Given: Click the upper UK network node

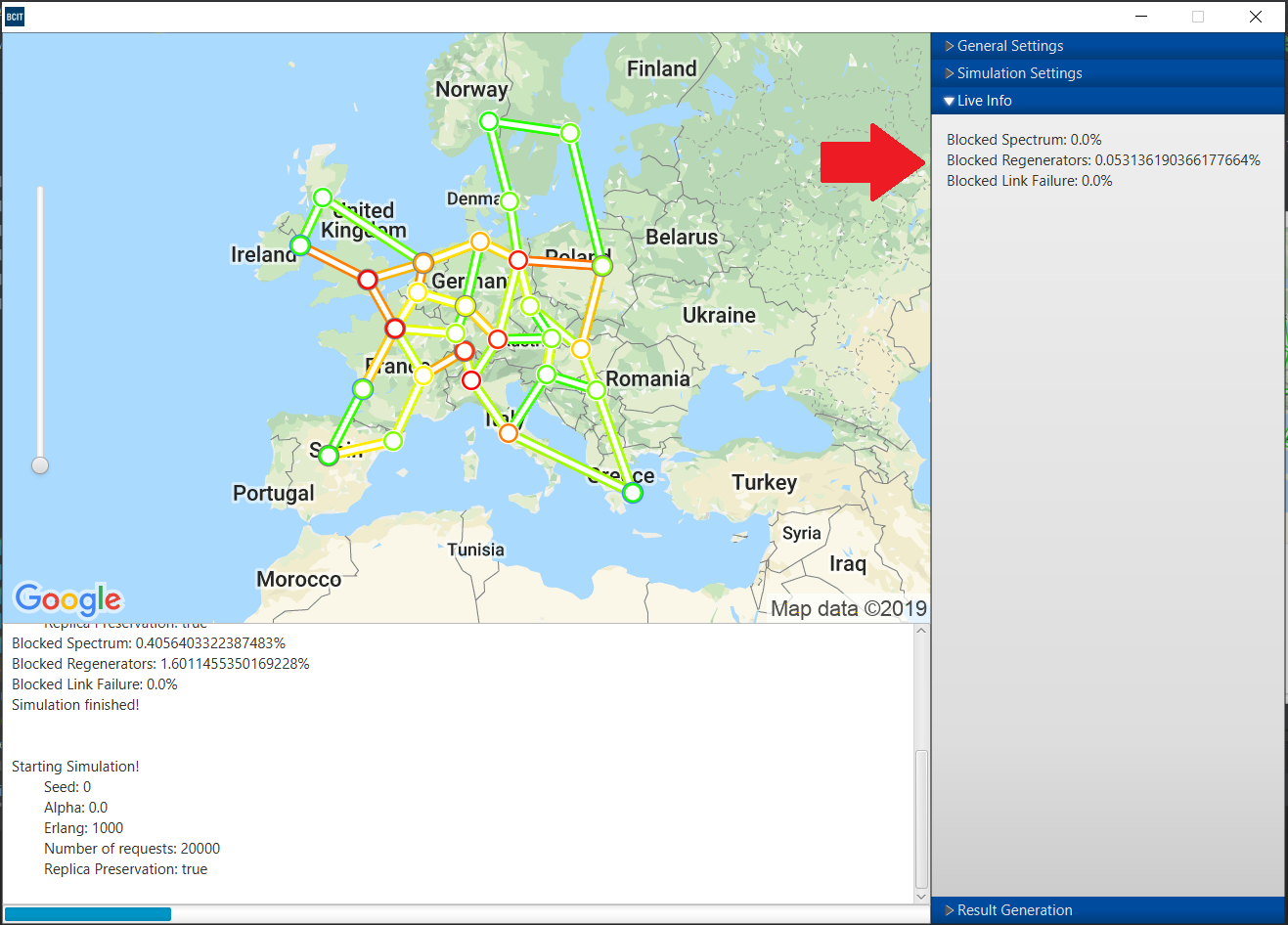Looking at the screenshot, I should click(x=323, y=198).
